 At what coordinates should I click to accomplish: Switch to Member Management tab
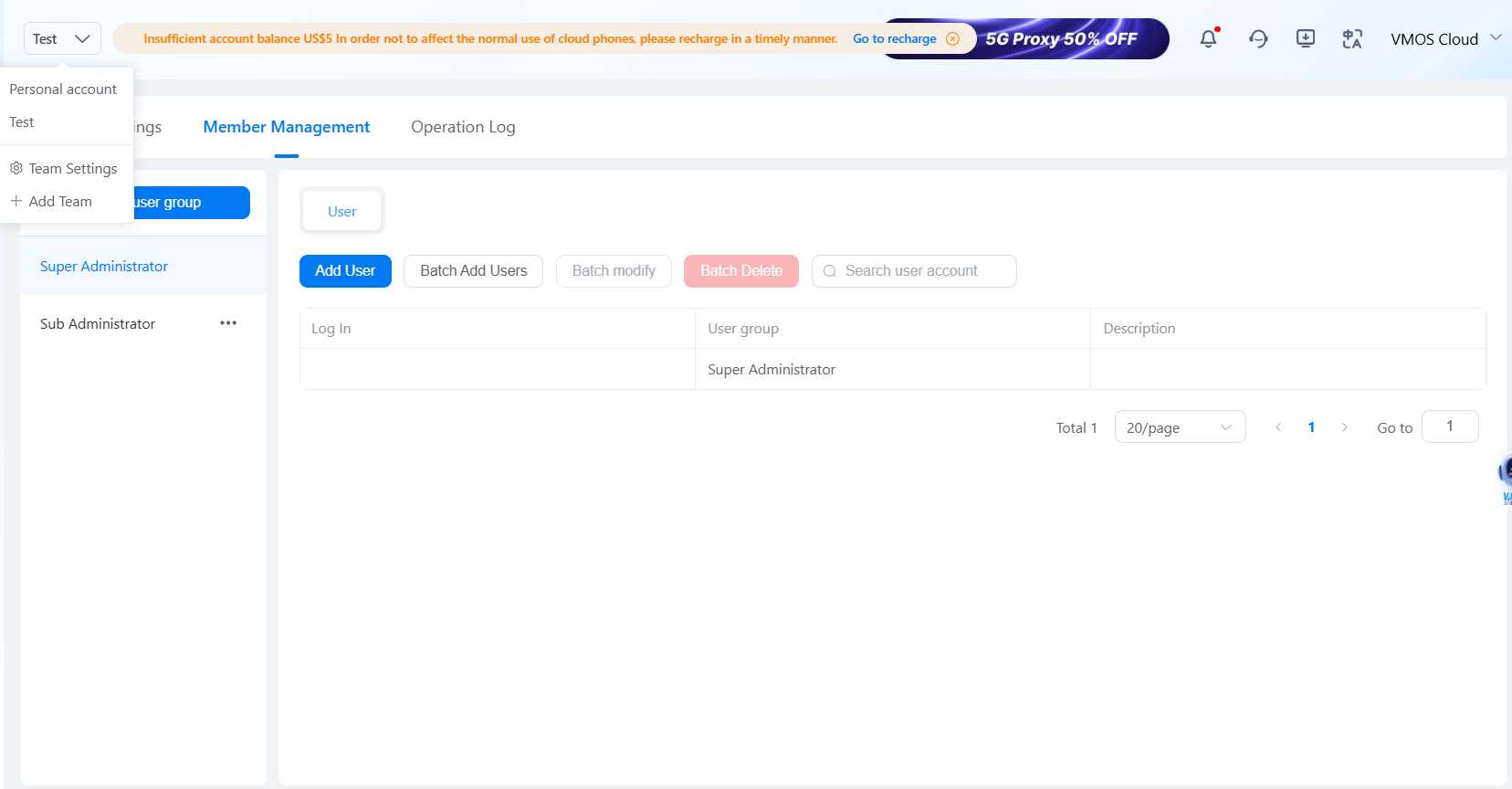287,127
